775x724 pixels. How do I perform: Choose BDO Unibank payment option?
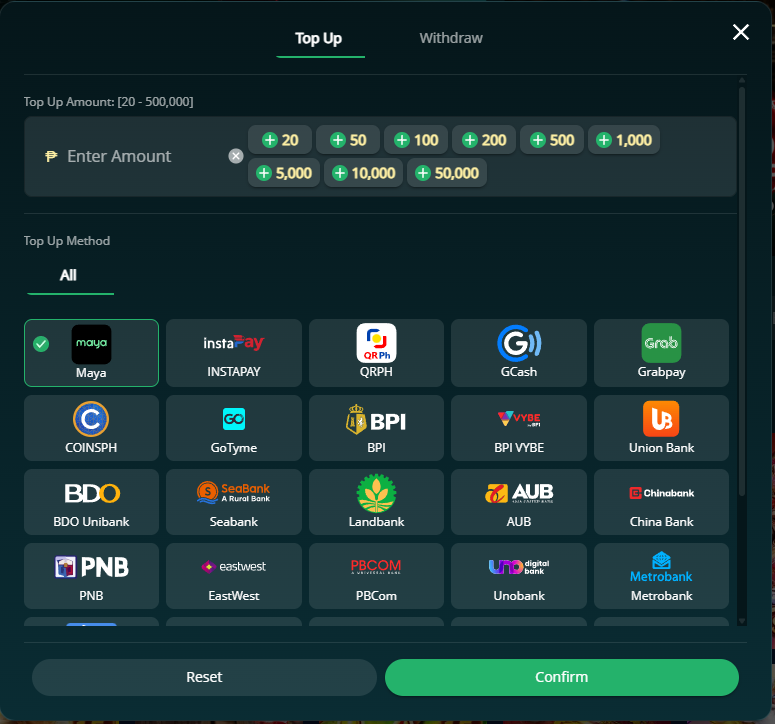click(x=91, y=502)
